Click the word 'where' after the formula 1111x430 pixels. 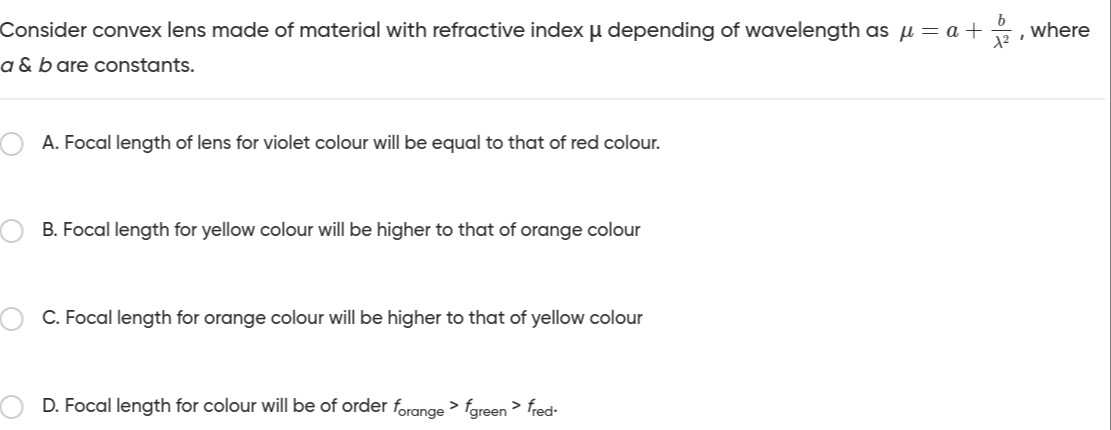point(1059,31)
